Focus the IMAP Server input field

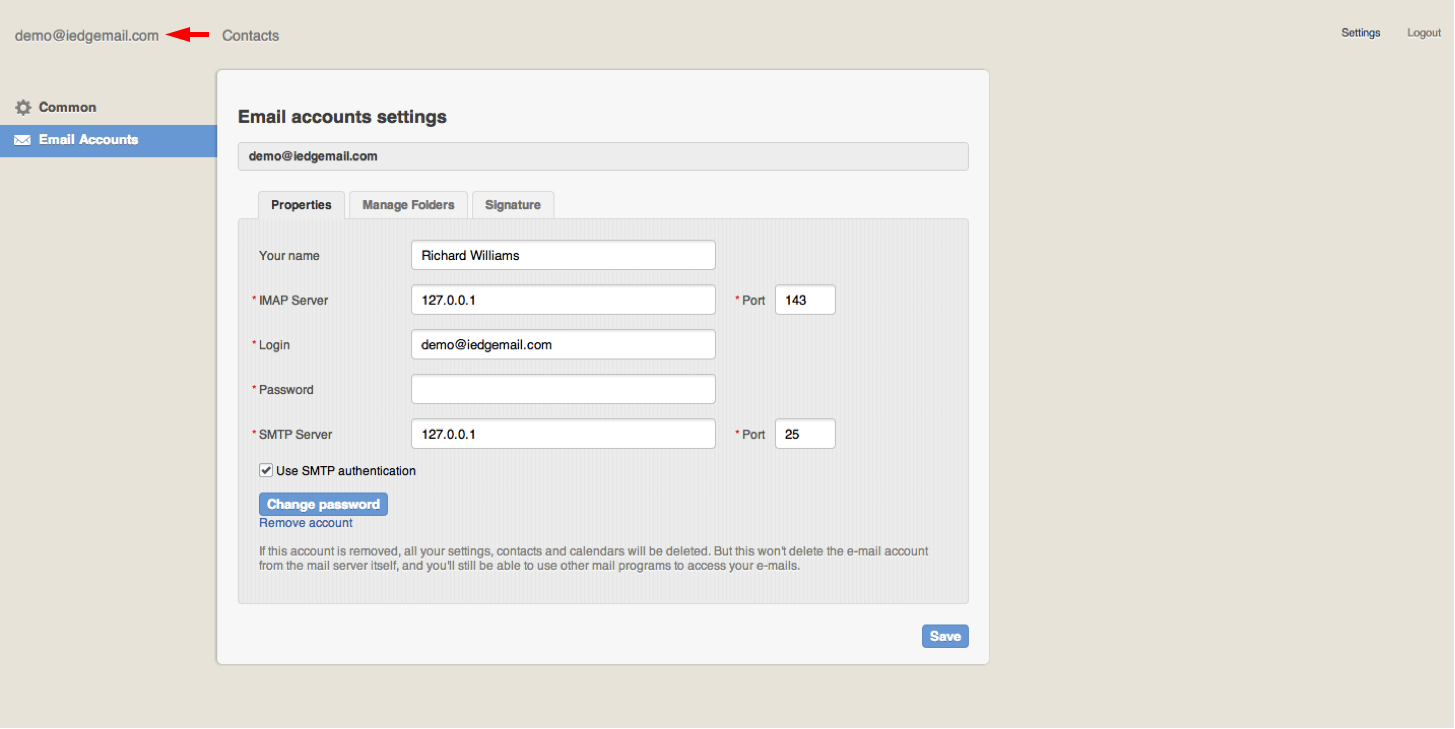pos(563,300)
